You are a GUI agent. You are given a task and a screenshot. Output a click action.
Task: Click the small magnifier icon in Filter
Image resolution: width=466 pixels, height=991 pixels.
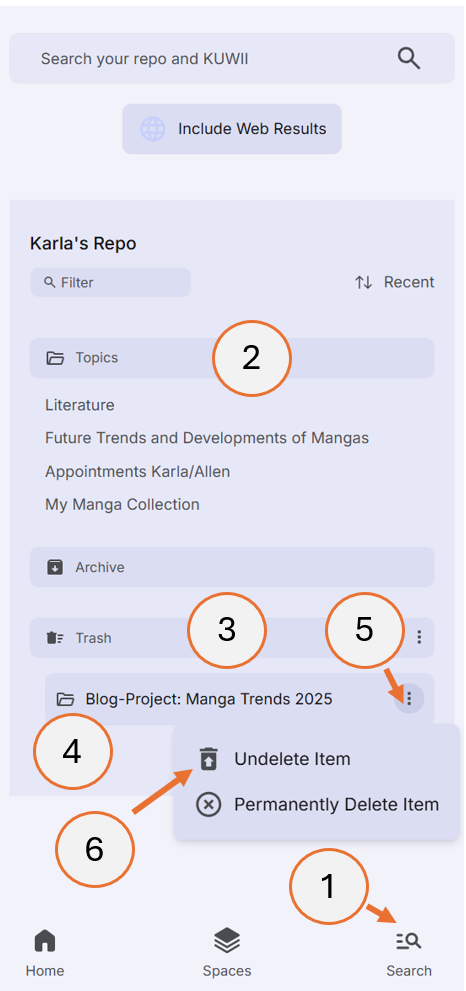tap(50, 283)
